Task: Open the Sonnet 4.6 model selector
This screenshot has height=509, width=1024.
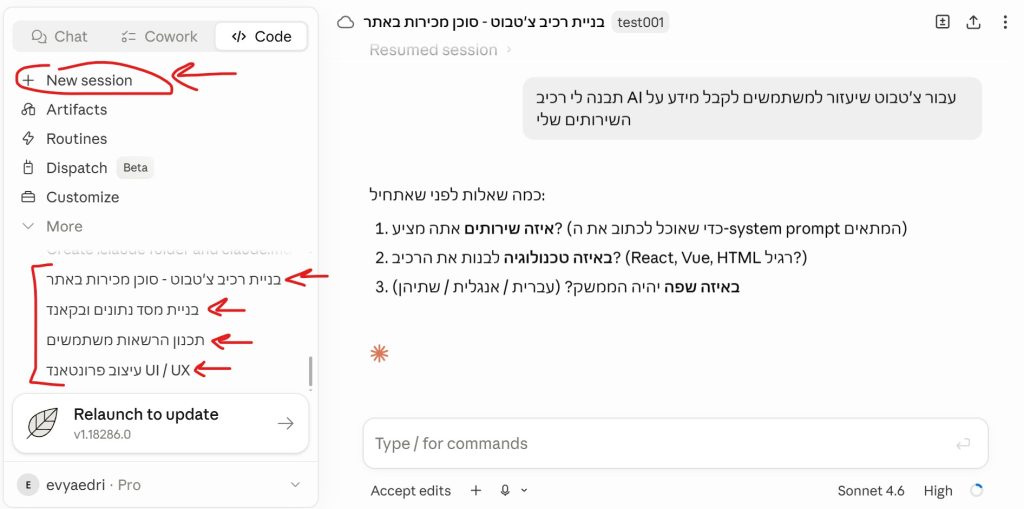Action: (871, 491)
